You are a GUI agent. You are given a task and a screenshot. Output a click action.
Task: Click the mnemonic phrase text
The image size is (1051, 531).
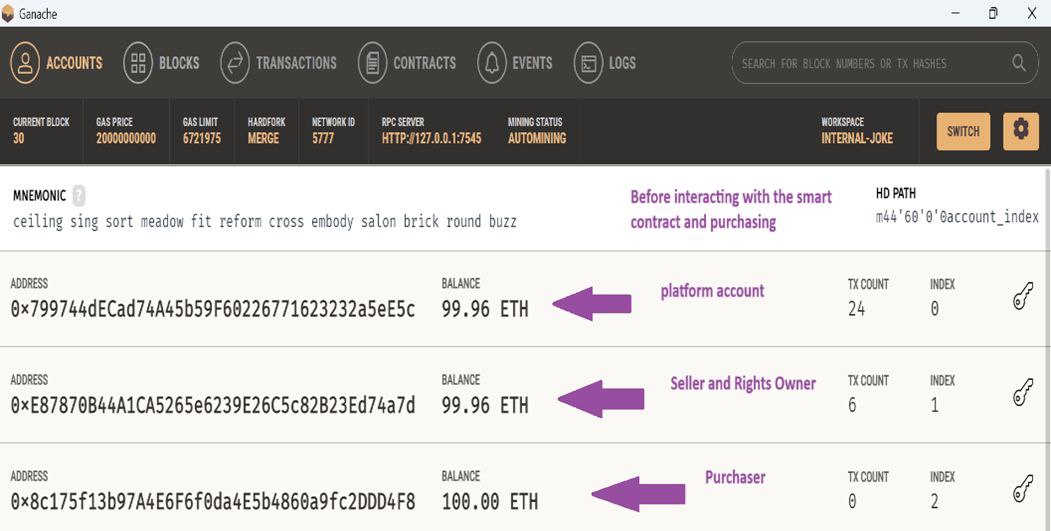[x=265, y=221]
